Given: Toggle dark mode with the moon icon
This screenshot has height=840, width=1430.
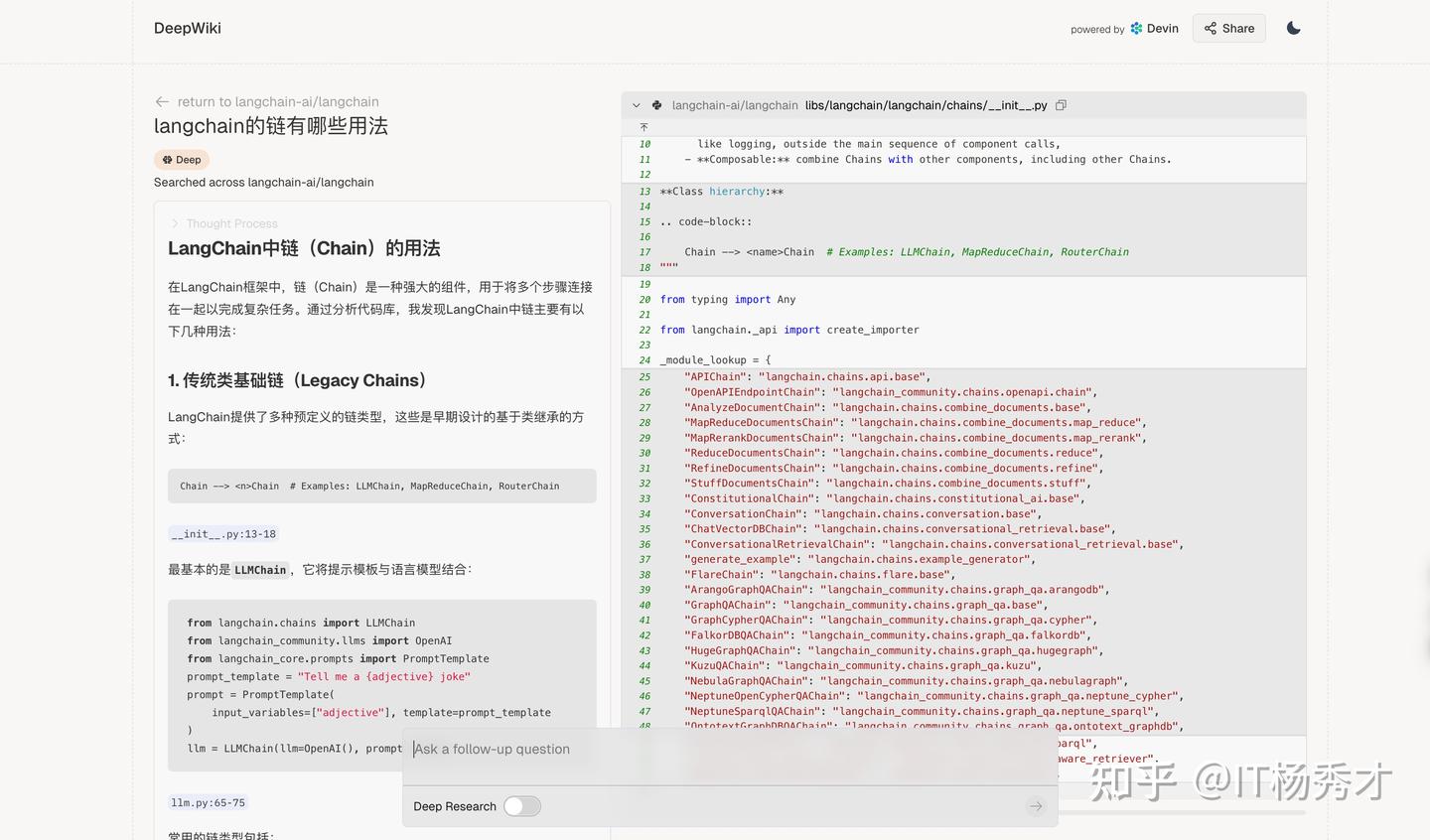Looking at the screenshot, I should tap(1293, 29).
